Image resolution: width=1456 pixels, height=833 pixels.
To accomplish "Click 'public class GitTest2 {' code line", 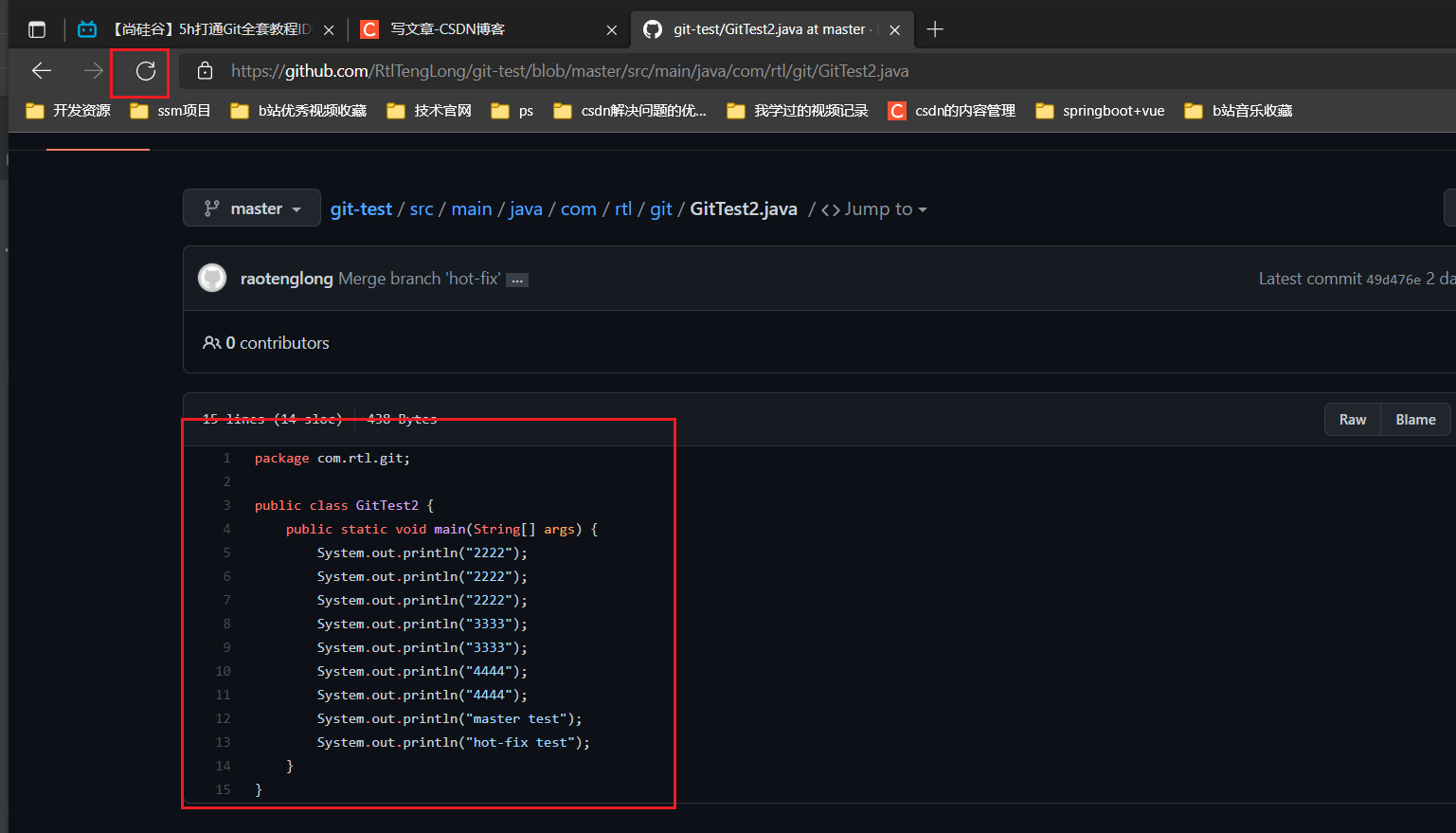I will coord(344,505).
